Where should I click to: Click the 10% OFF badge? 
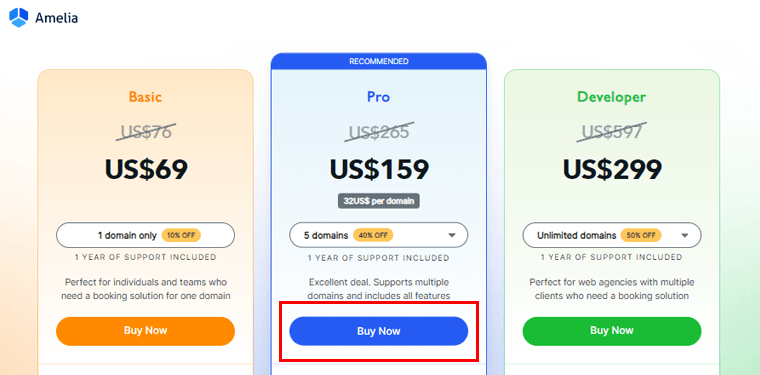181,235
